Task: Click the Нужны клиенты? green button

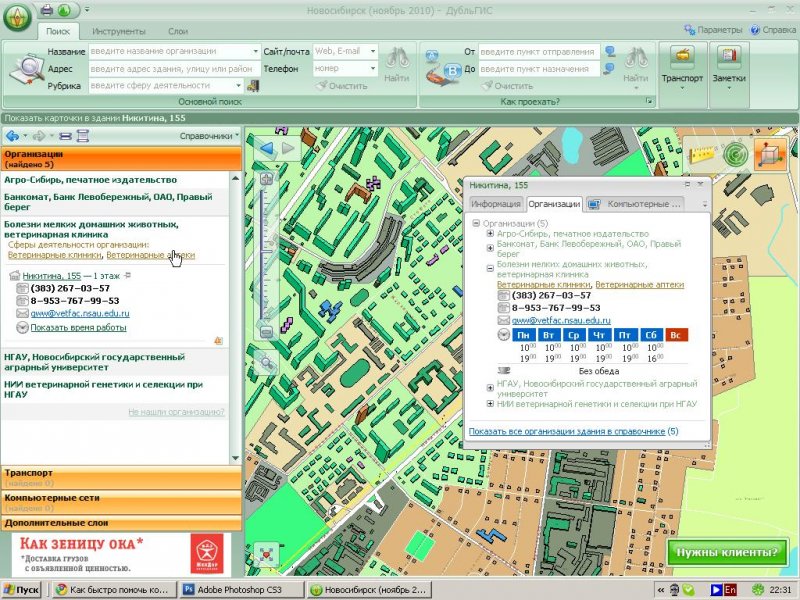Action: pos(727,553)
